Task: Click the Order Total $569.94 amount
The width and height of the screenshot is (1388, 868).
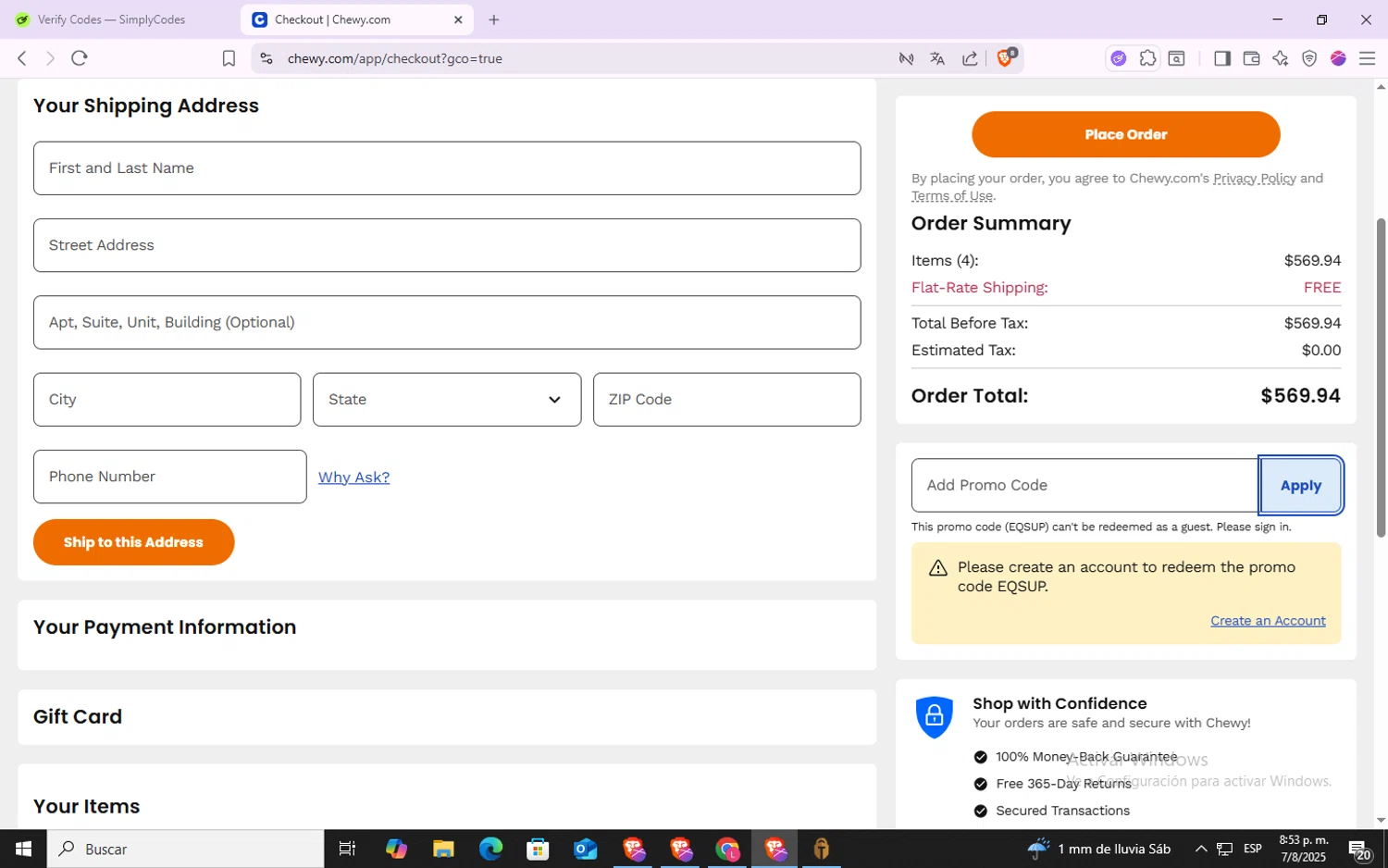Action: [x=1300, y=396]
